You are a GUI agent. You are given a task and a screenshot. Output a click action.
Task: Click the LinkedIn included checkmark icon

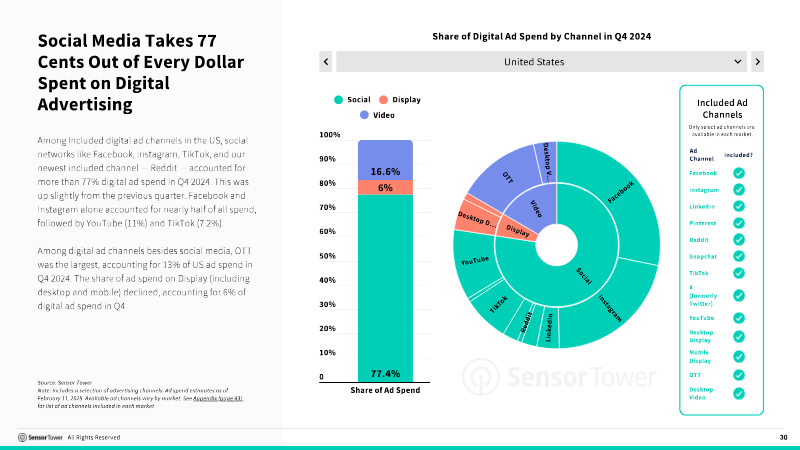pos(738,206)
